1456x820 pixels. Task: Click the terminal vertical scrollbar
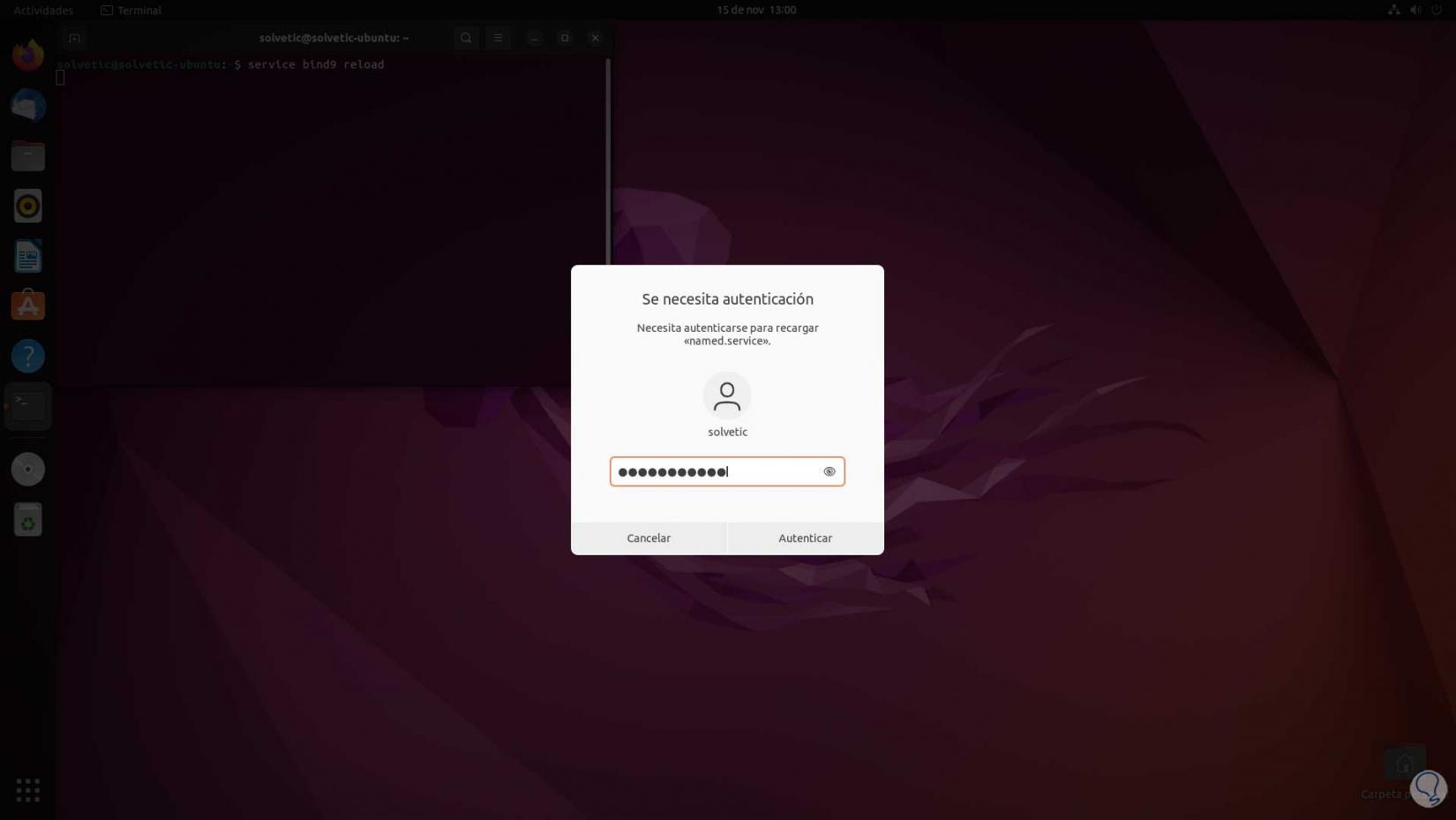[608, 162]
